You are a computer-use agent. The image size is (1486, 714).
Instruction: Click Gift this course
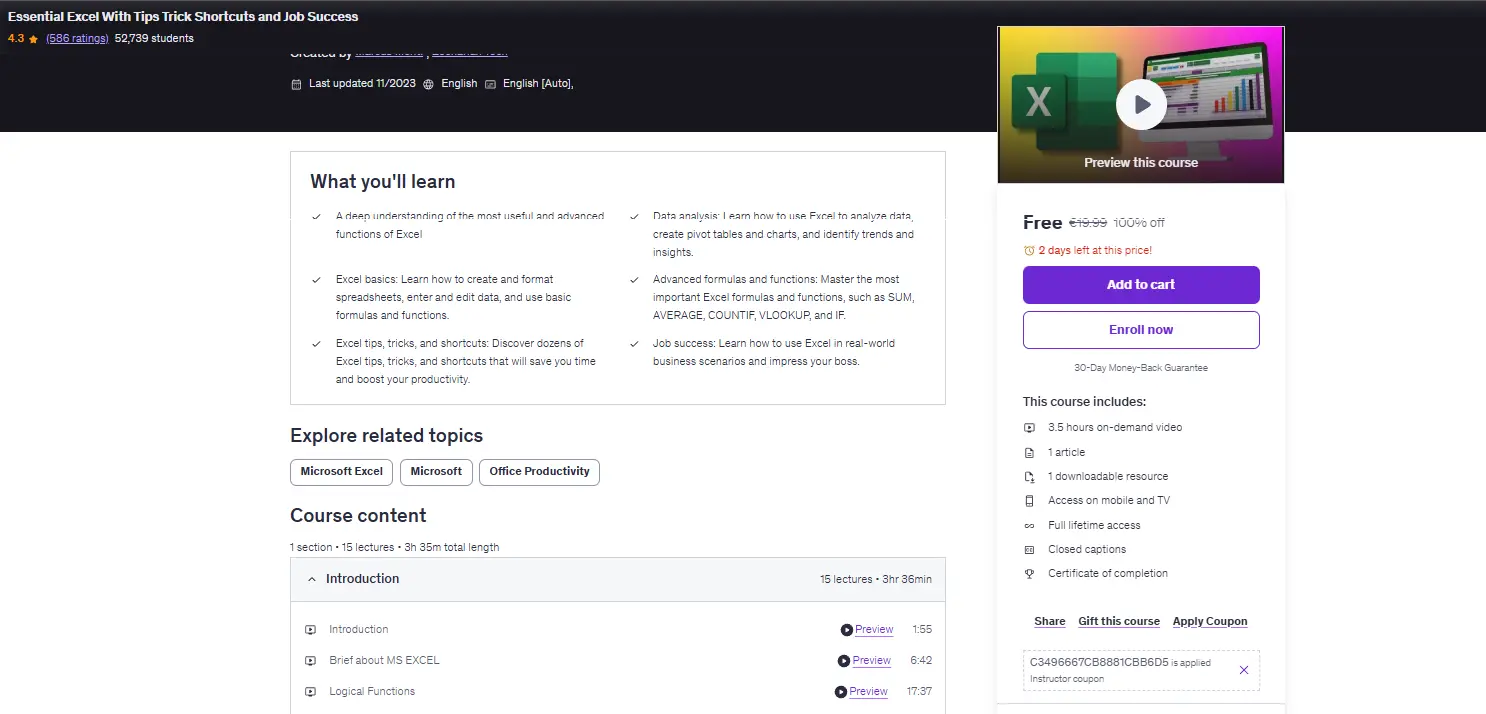click(1119, 621)
